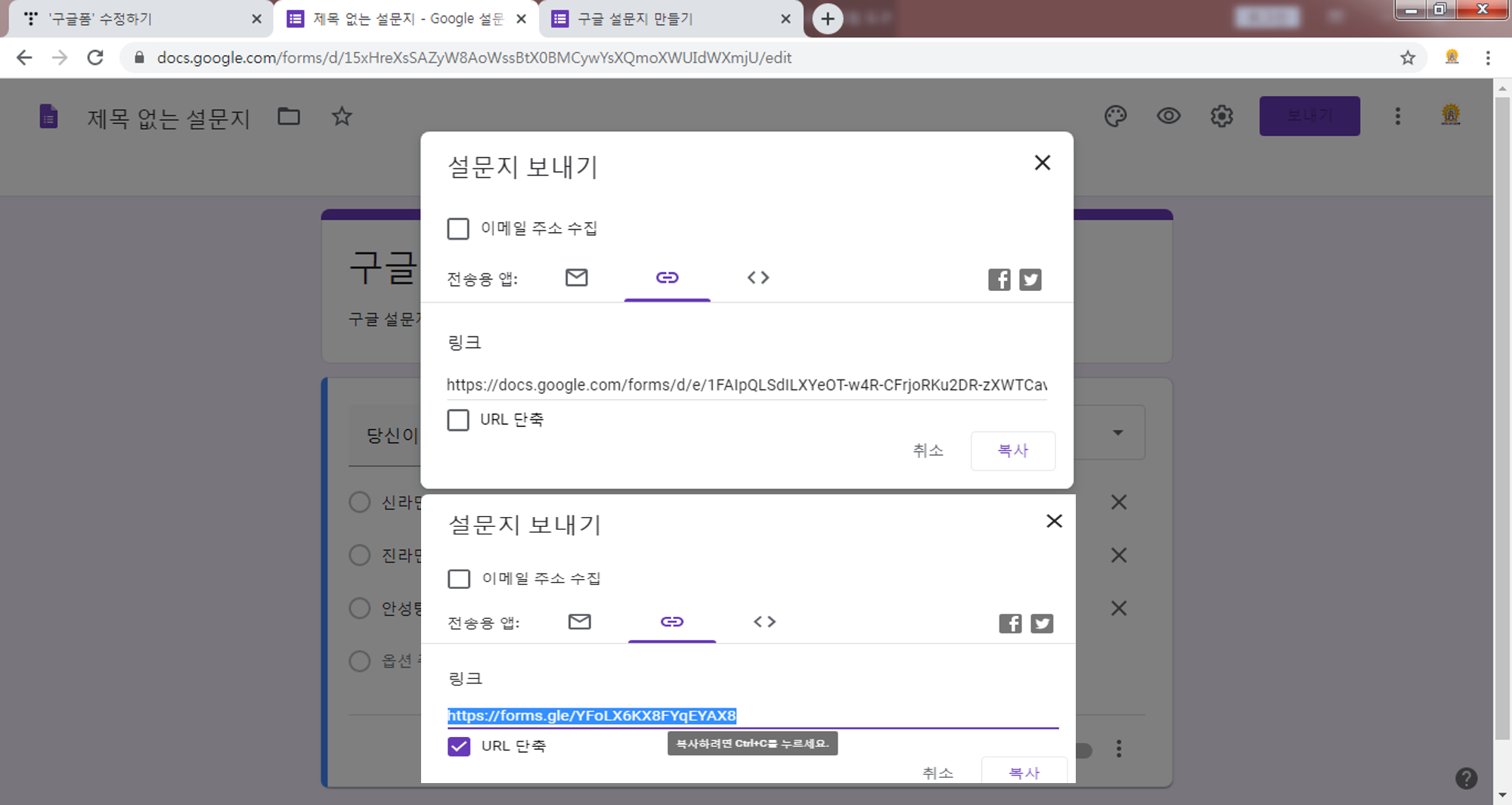Share via Twitter icon in upper dialog
The image size is (1512, 805).
(1030, 280)
